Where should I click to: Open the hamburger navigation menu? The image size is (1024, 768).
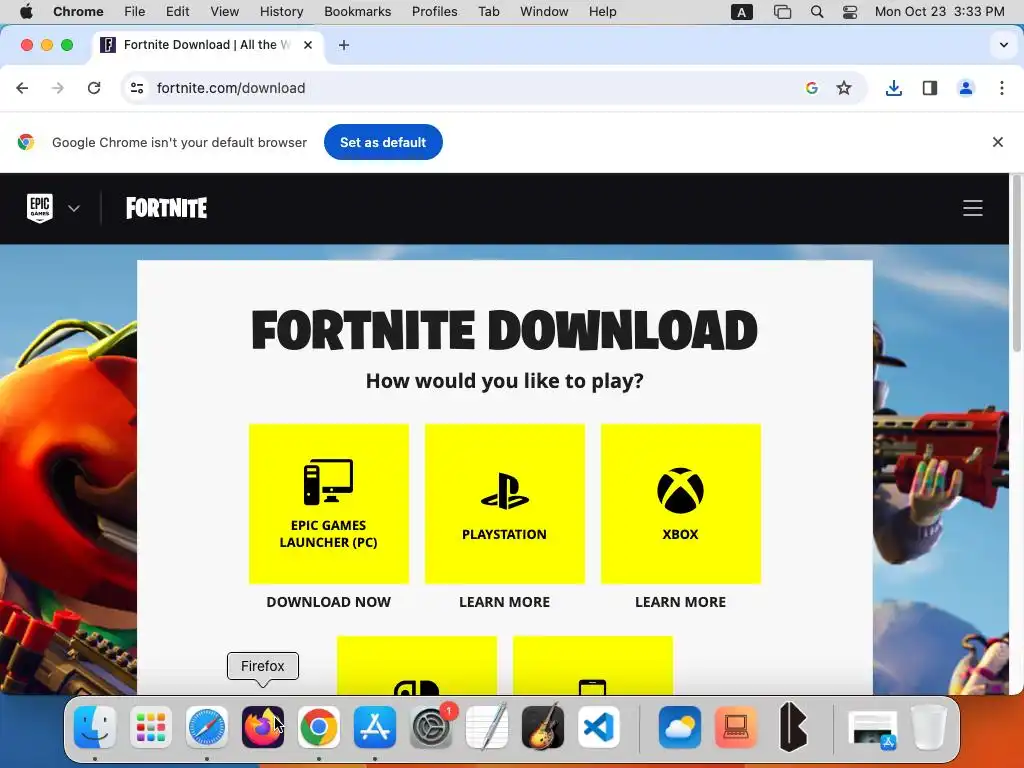tap(972, 208)
